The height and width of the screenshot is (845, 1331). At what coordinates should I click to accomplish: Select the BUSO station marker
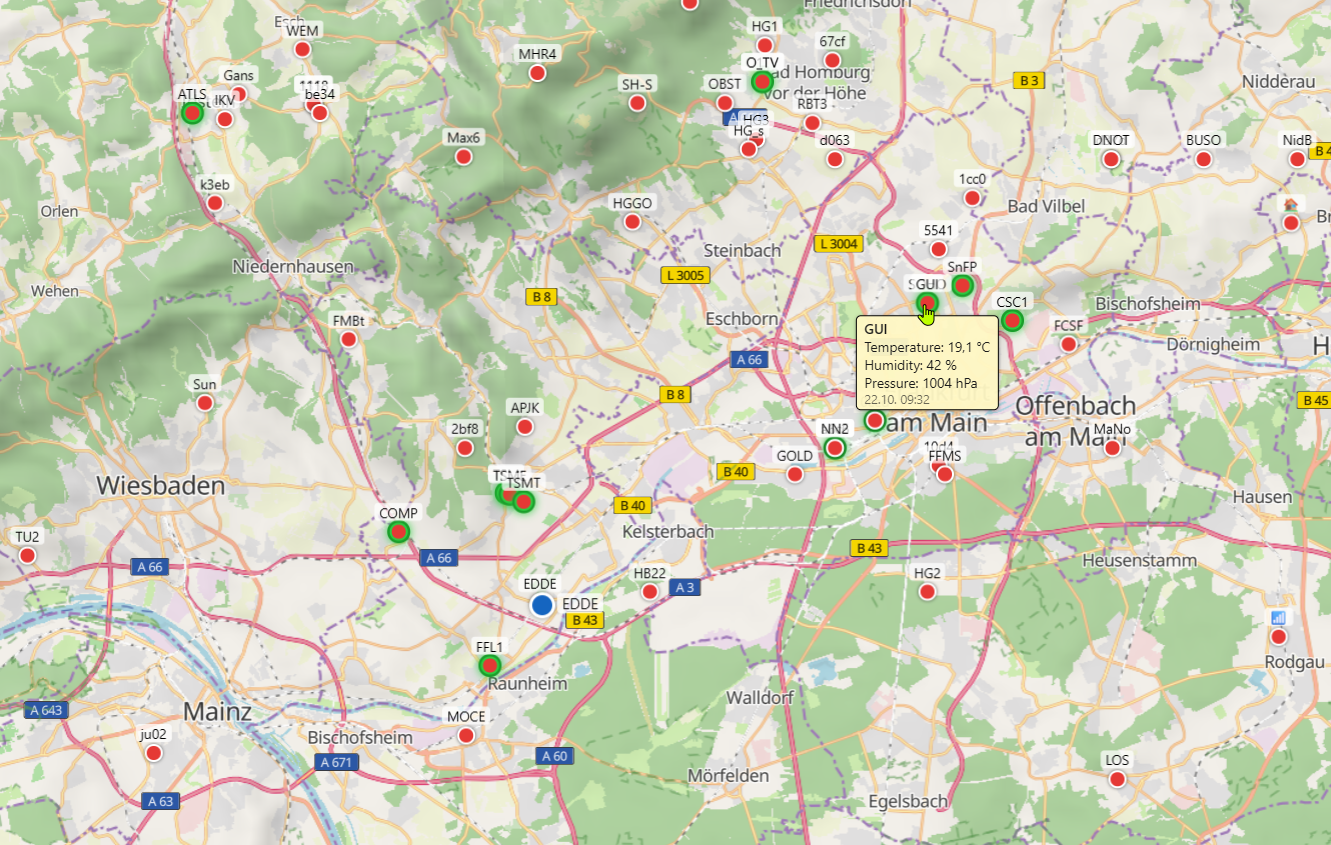[x=1203, y=159]
